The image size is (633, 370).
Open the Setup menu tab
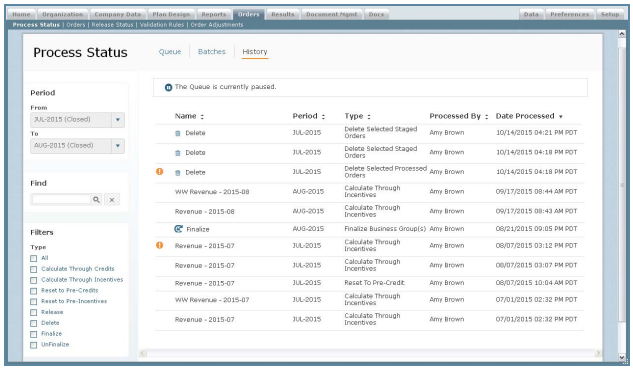pos(610,14)
